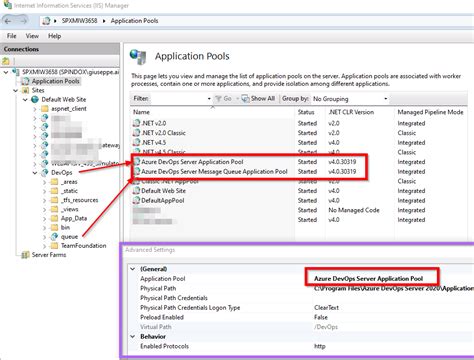
Task: Select Application Pools in Connections tree
Action: [x=56, y=81]
